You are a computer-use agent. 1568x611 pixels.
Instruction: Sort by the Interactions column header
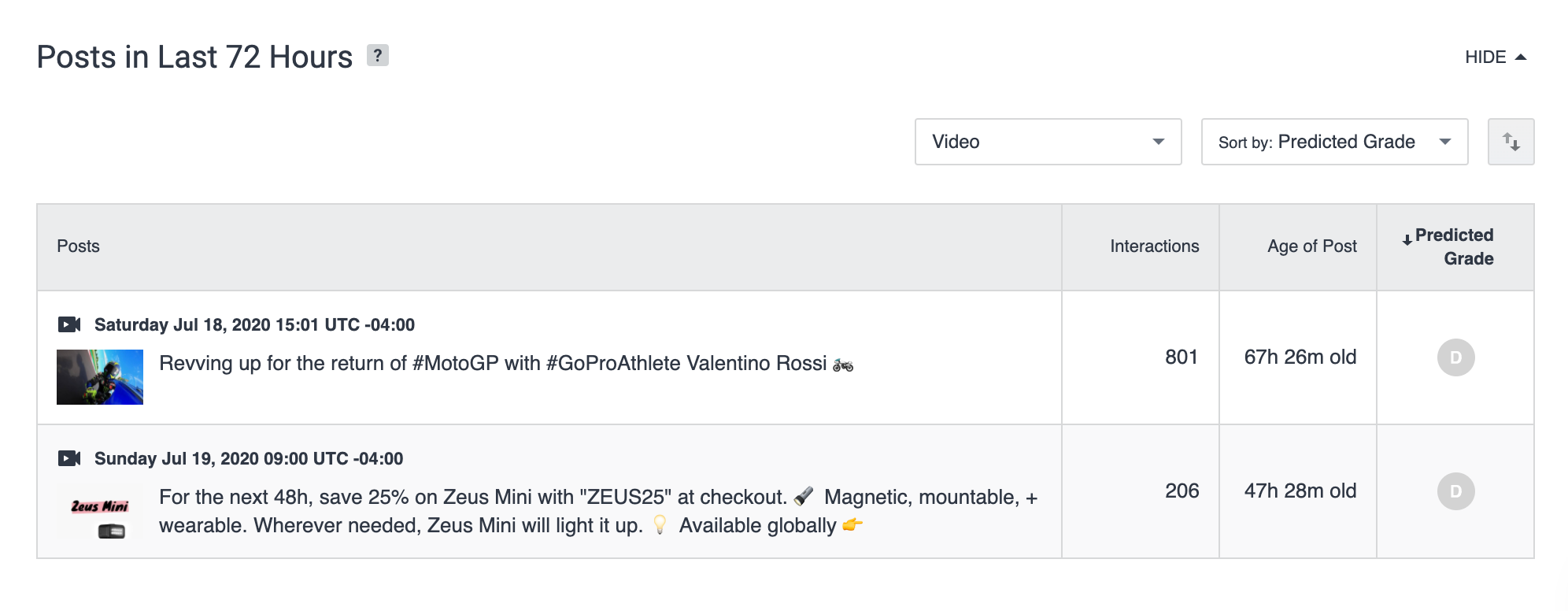tap(1154, 246)
